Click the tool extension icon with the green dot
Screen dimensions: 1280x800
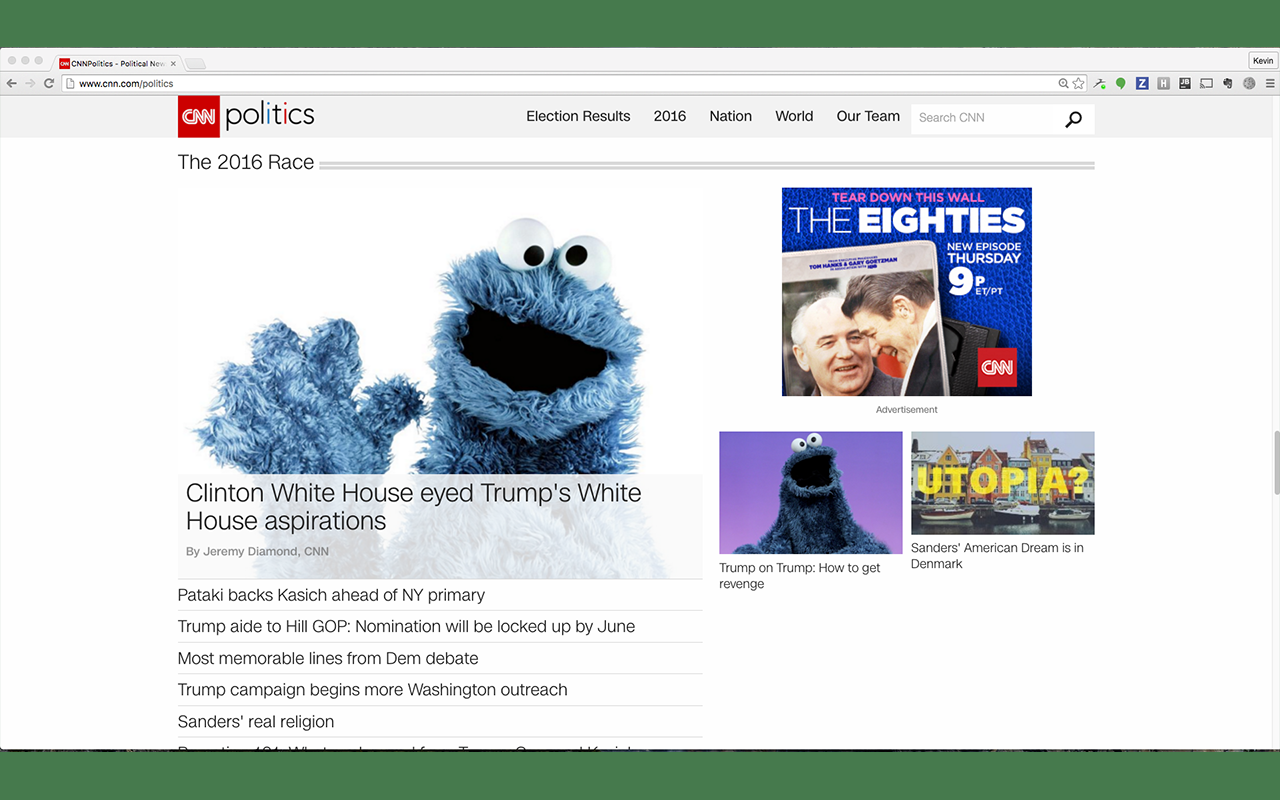click(x=1100, y=84)
